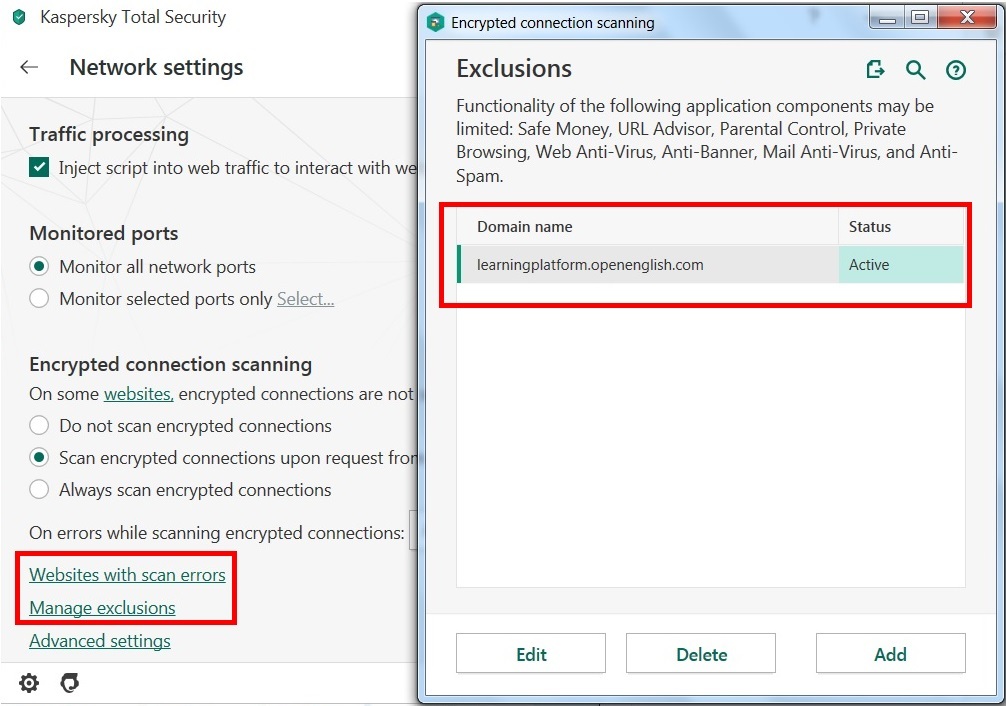The height and width of the screenshot is (706, 1006).
Task: Click the export icon in Exclusions header
Action: tap(875, 69)
